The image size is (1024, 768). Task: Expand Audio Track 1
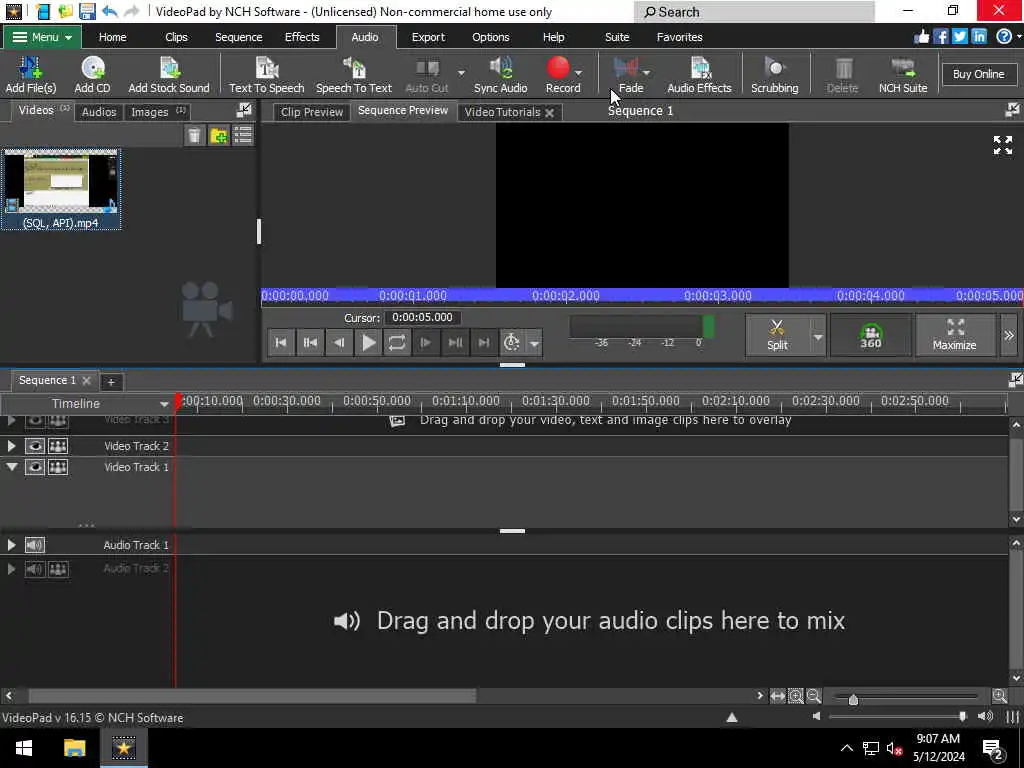pos(11,545)
